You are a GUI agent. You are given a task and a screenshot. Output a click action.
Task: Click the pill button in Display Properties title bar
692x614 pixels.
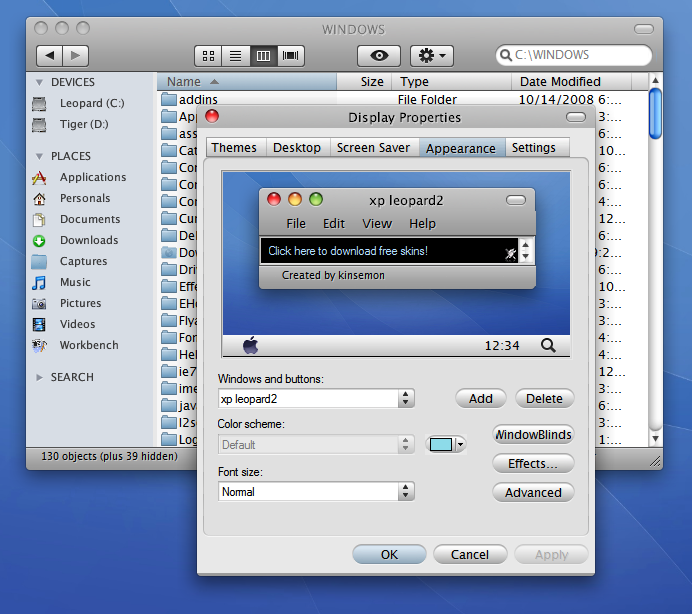click(x=576, y=117)
